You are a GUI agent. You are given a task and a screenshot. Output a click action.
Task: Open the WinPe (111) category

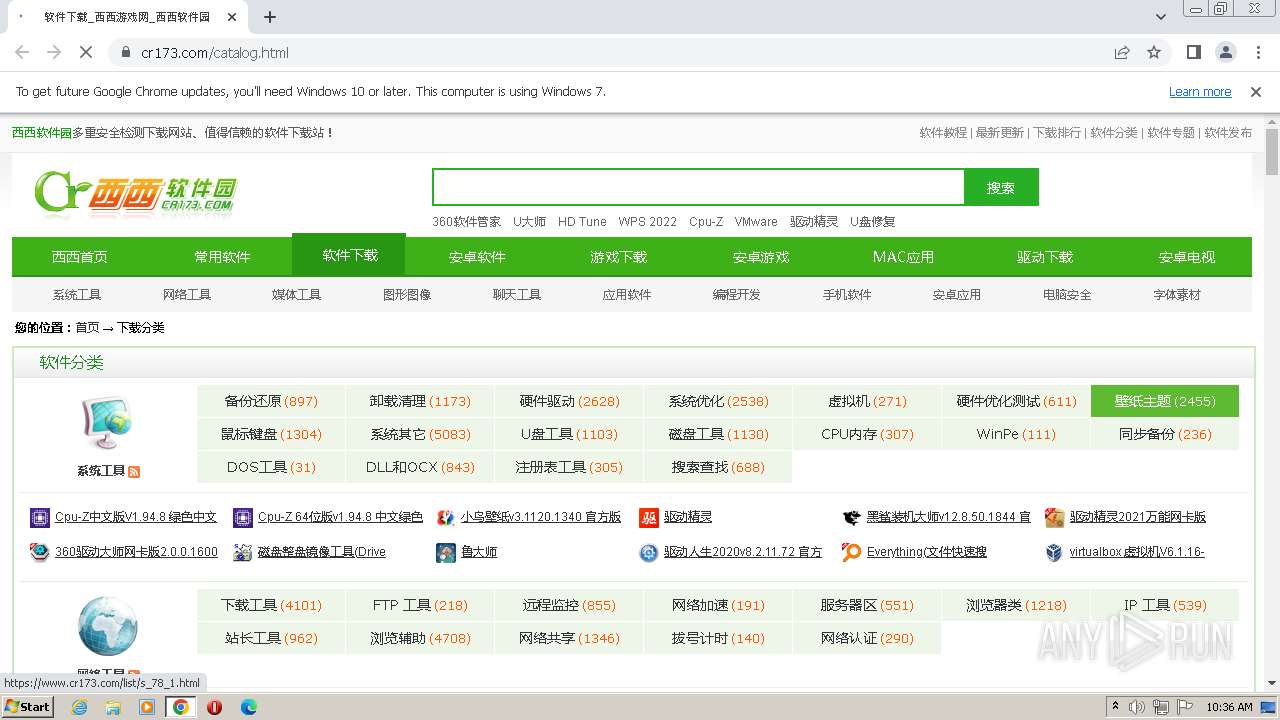point(1016,434)
